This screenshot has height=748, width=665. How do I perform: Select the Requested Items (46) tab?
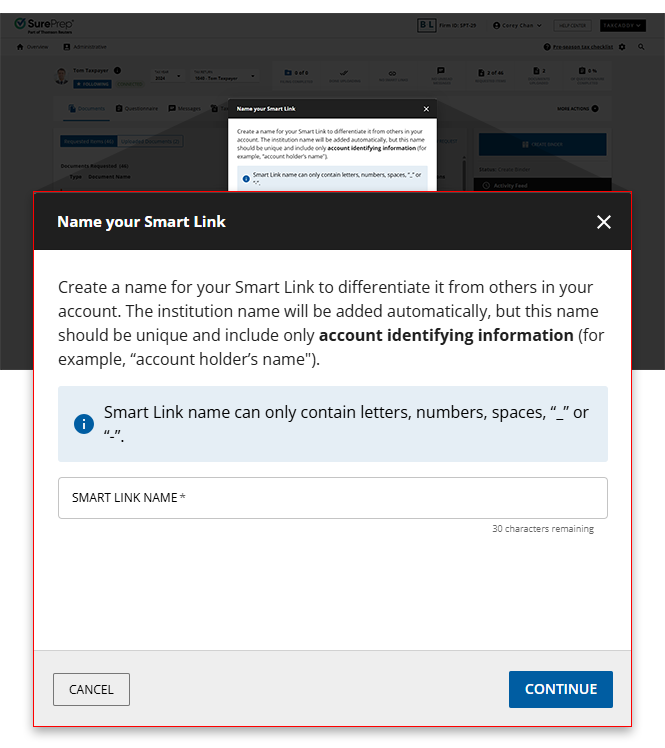[x=89, y=141]
